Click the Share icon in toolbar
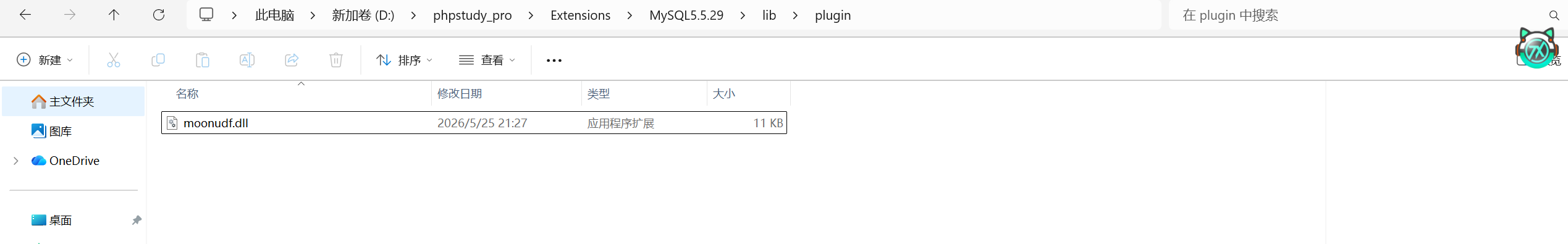 pos(292,60)
